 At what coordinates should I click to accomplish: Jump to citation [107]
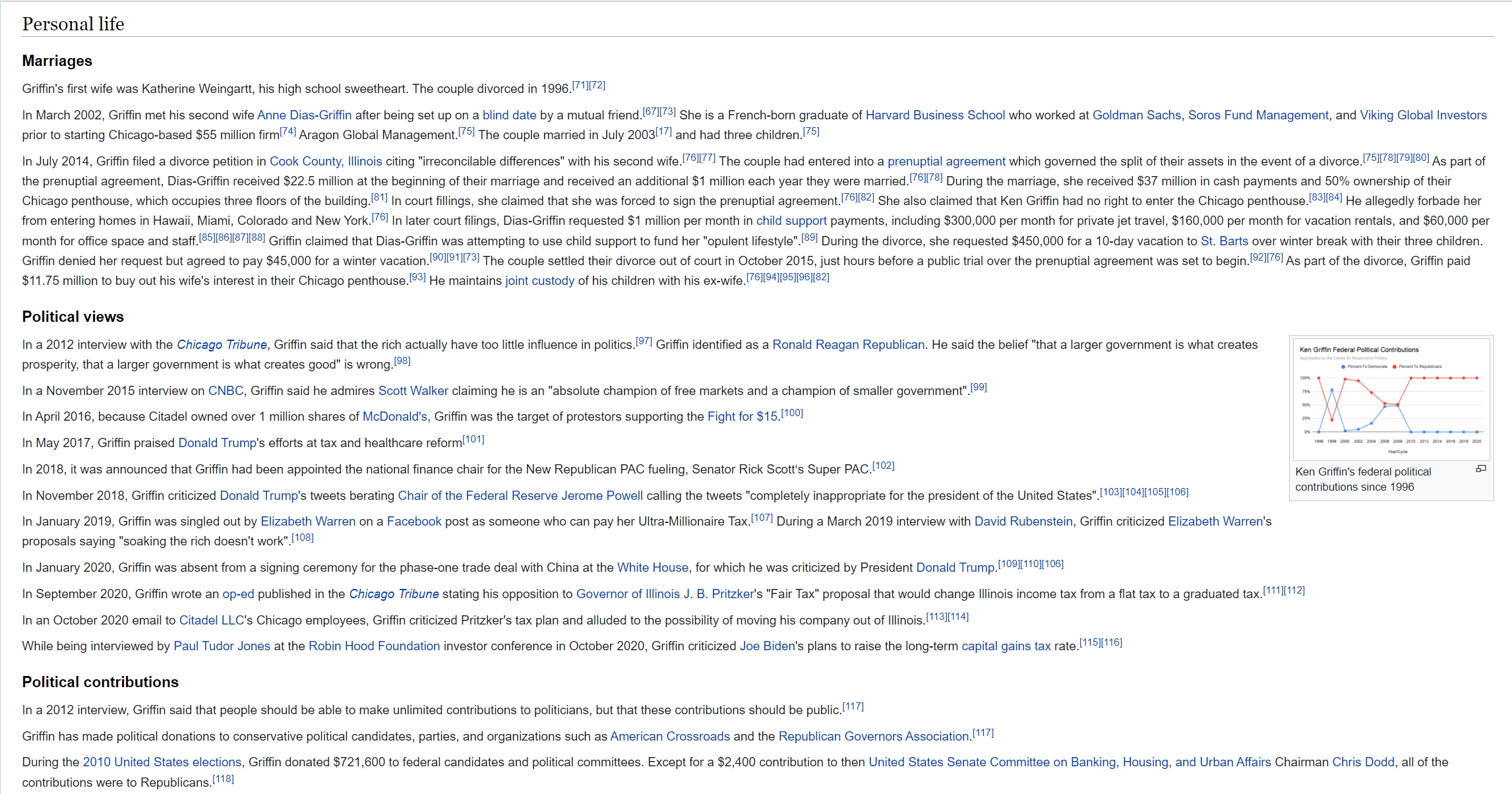(762, 518)
